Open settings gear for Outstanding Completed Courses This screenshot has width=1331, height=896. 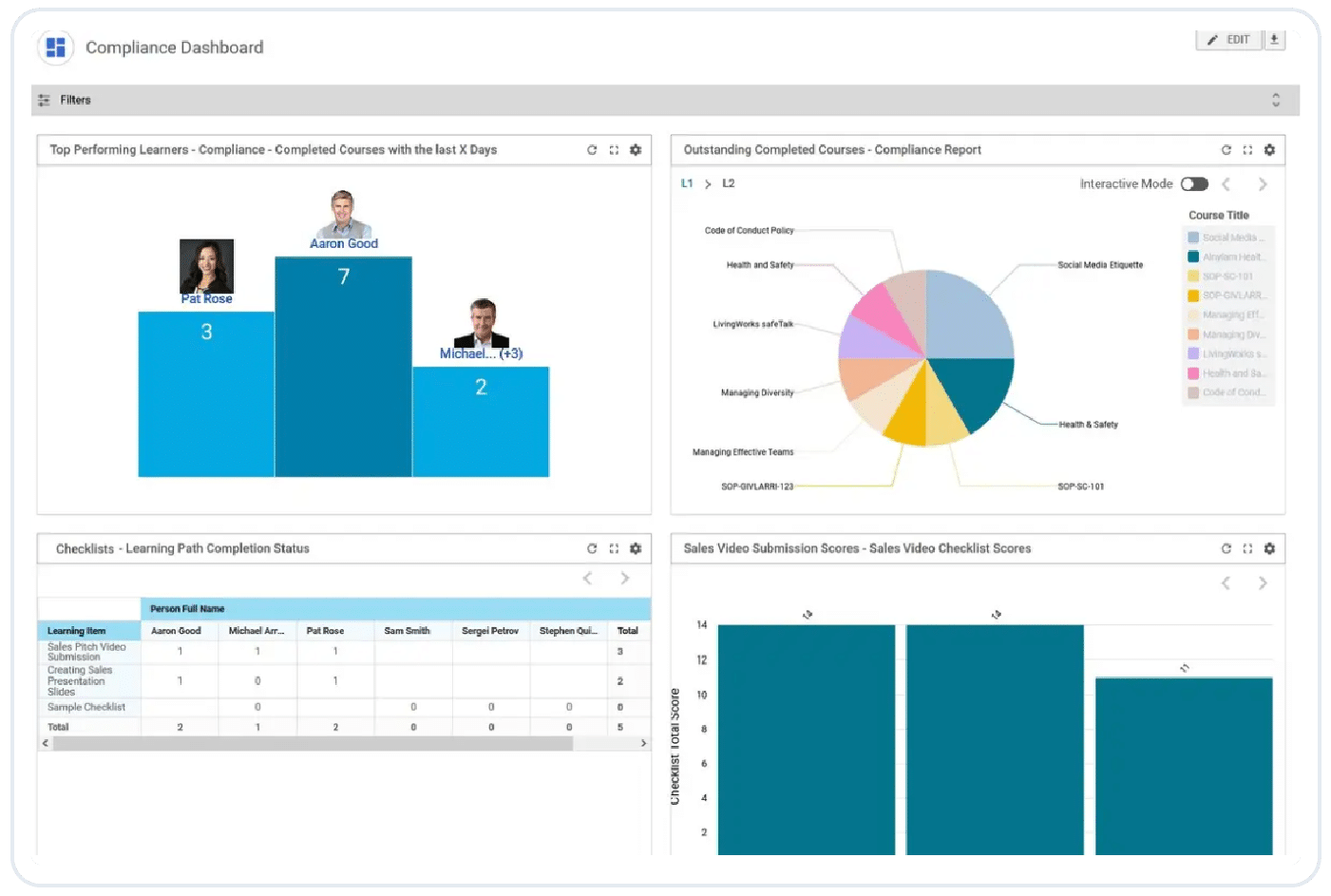click(x=1269, y=150)
